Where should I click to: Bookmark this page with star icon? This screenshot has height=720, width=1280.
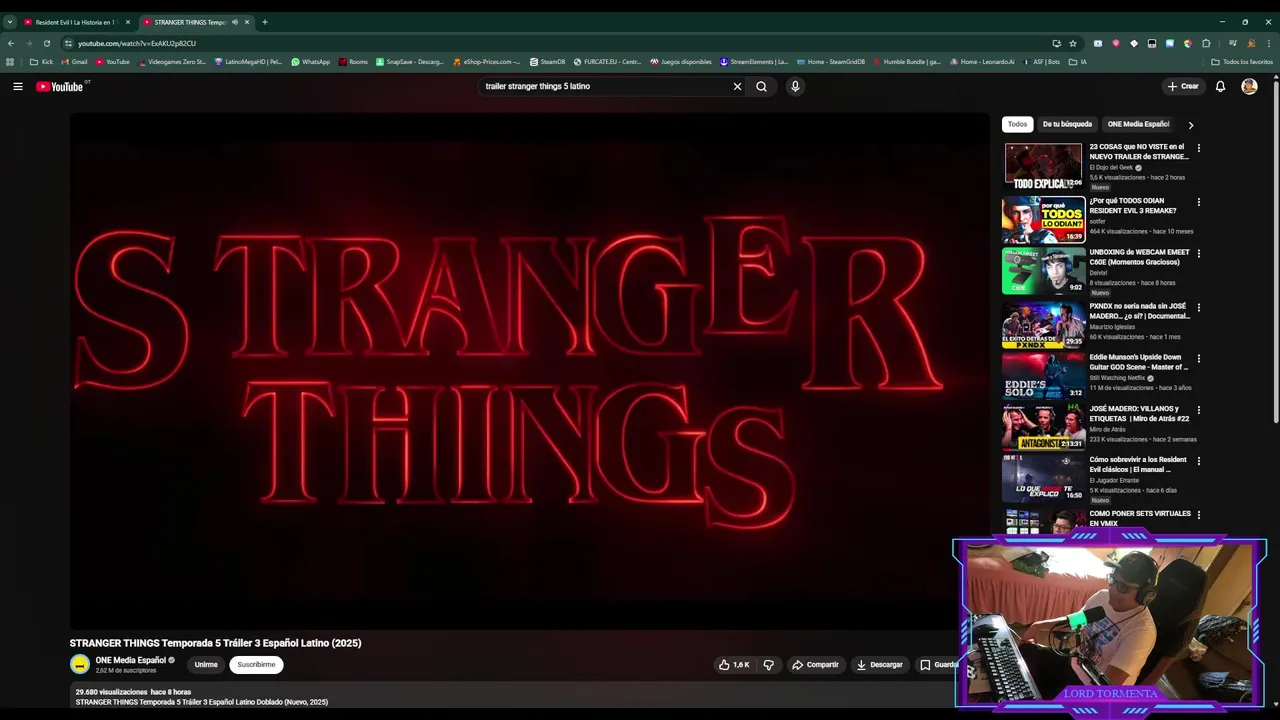click(x=1073, y=43)
